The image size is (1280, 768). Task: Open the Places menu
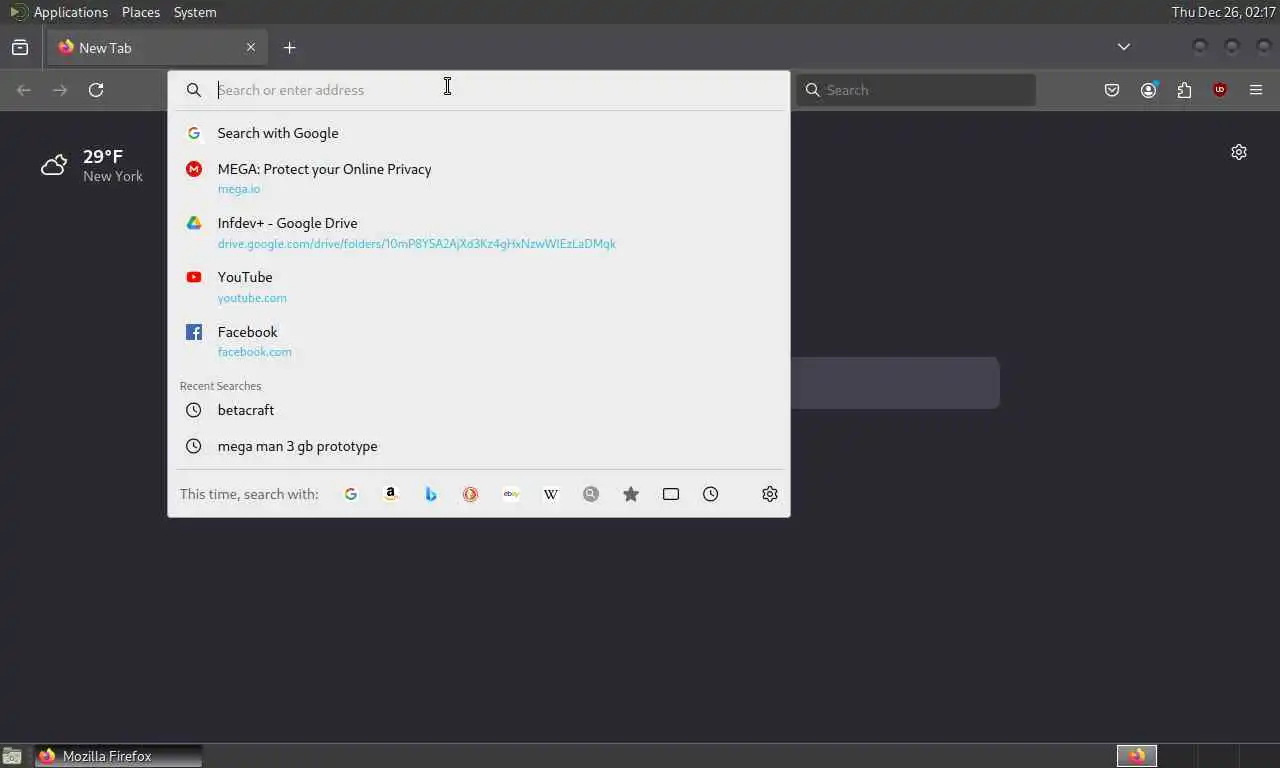click(141, 12)
